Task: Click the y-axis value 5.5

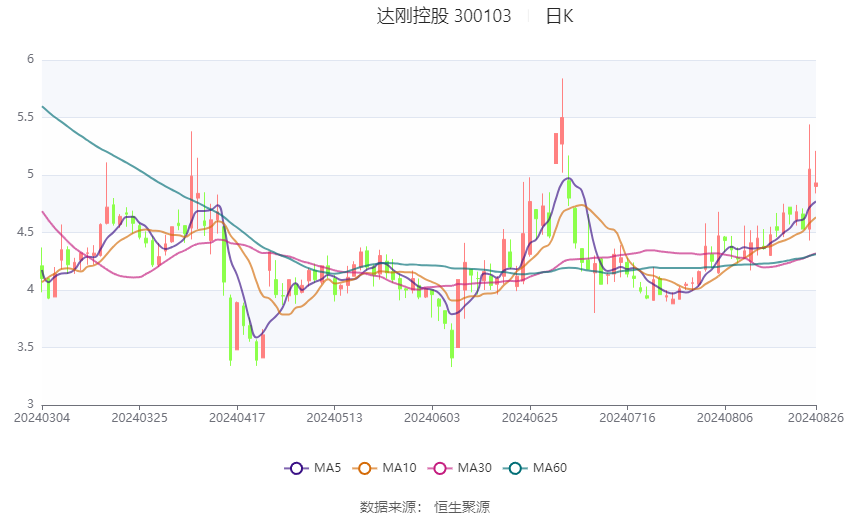Action: (x=25, y=117)
